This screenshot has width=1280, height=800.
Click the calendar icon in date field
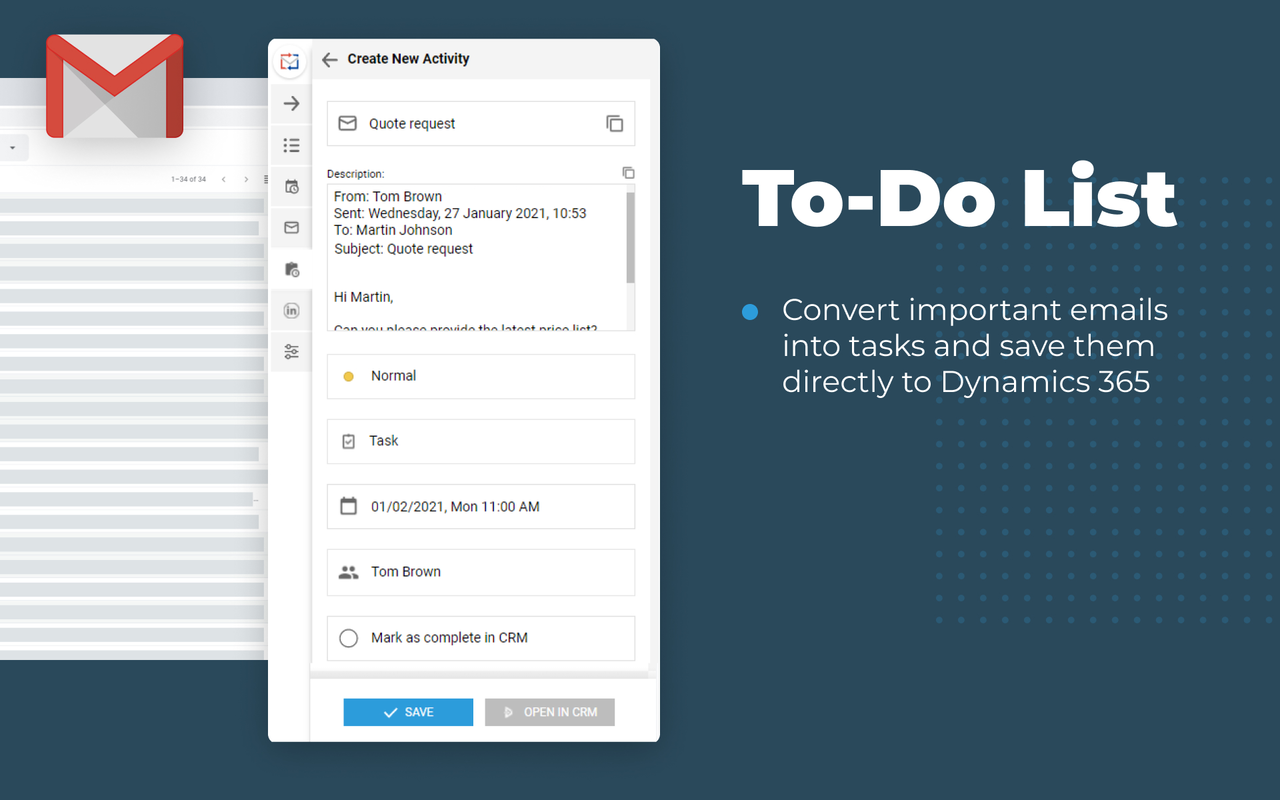[x=348, y=507]
